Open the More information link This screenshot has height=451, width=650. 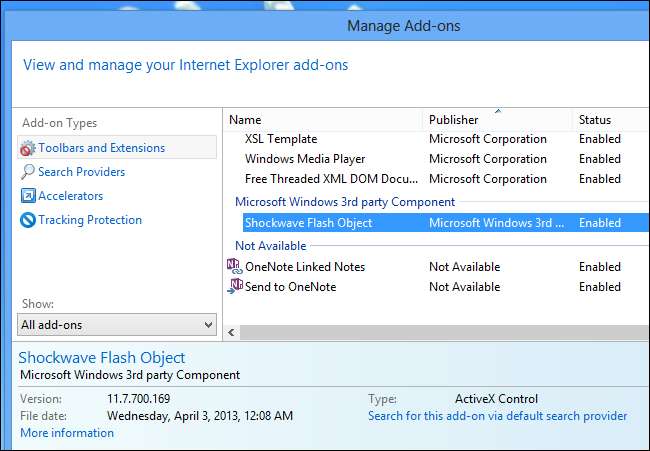coord(67,433)
